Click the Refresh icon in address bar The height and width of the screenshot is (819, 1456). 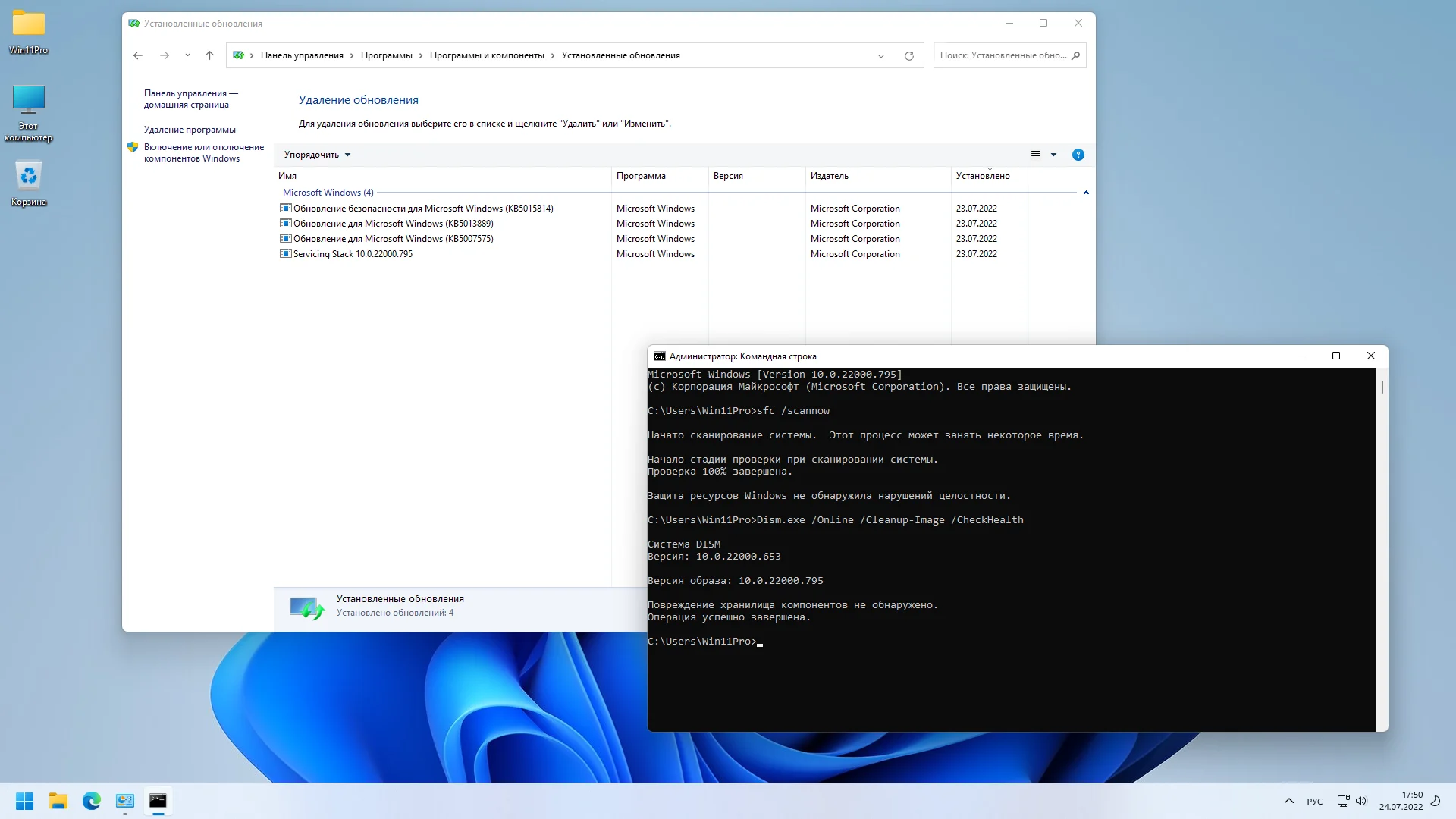[x=908, y=55]
